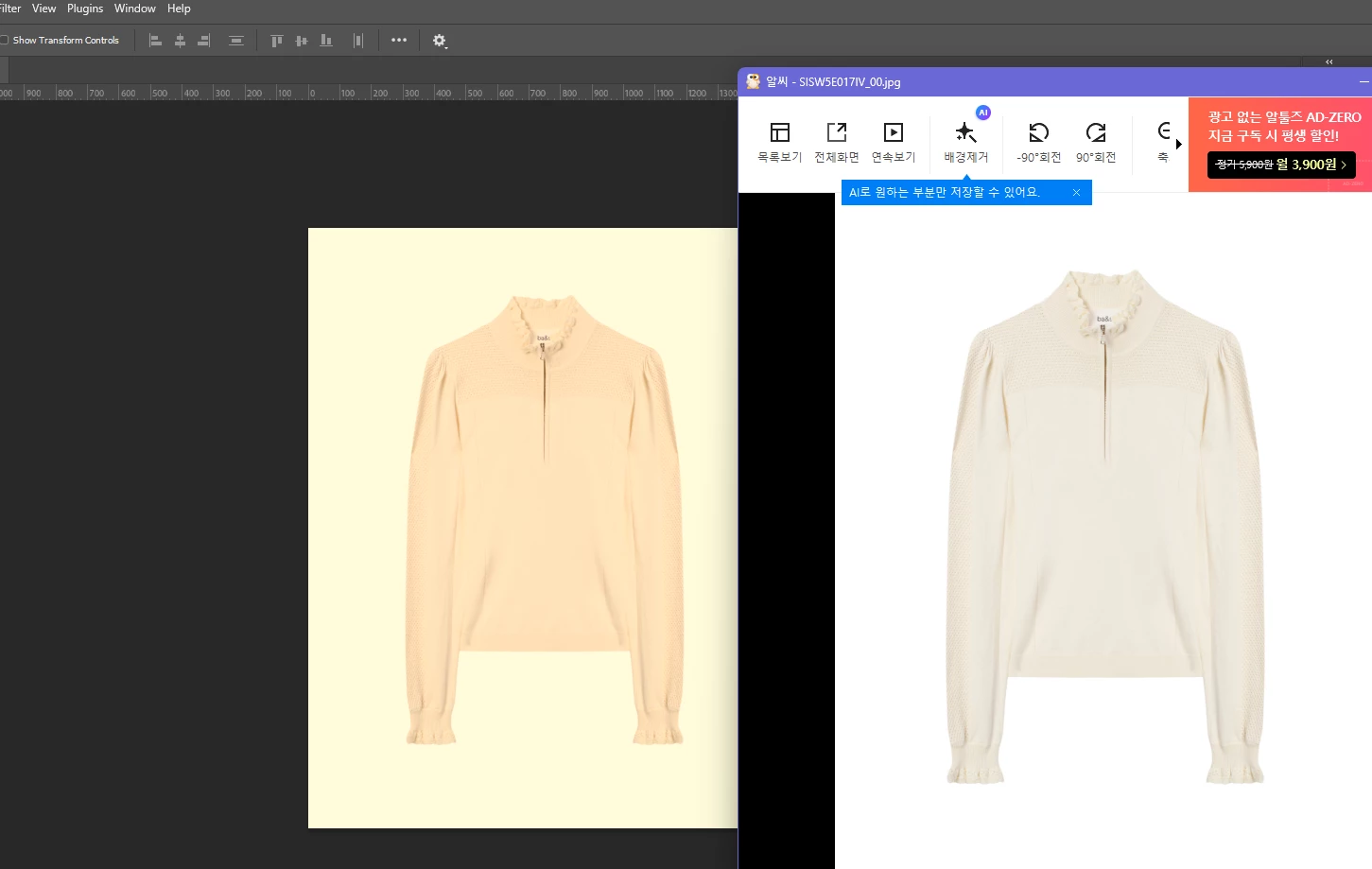Click the AD-ZERO subscription price button
Viewport: 1372px width, 869px height.
click(x=1281, y=165)
